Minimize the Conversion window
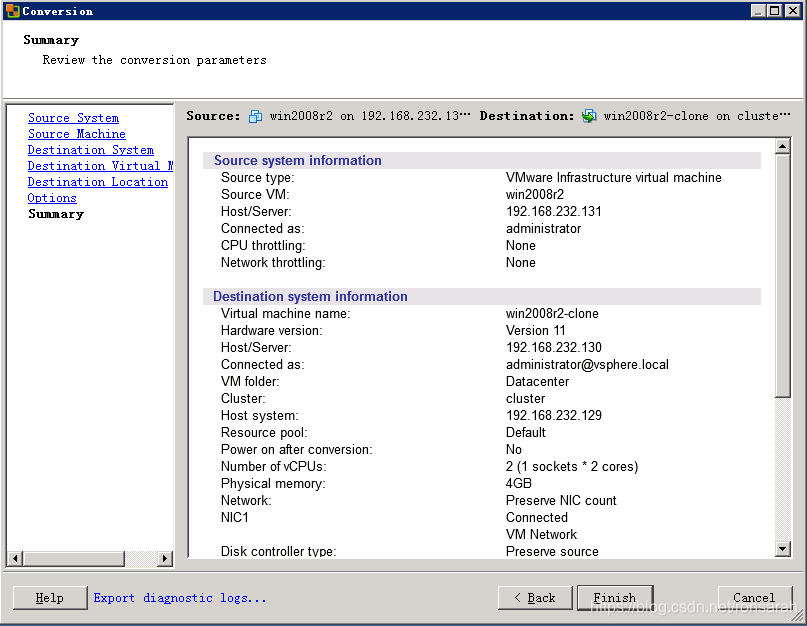Viewport: 807px width, 626px height. click(758, 11)
